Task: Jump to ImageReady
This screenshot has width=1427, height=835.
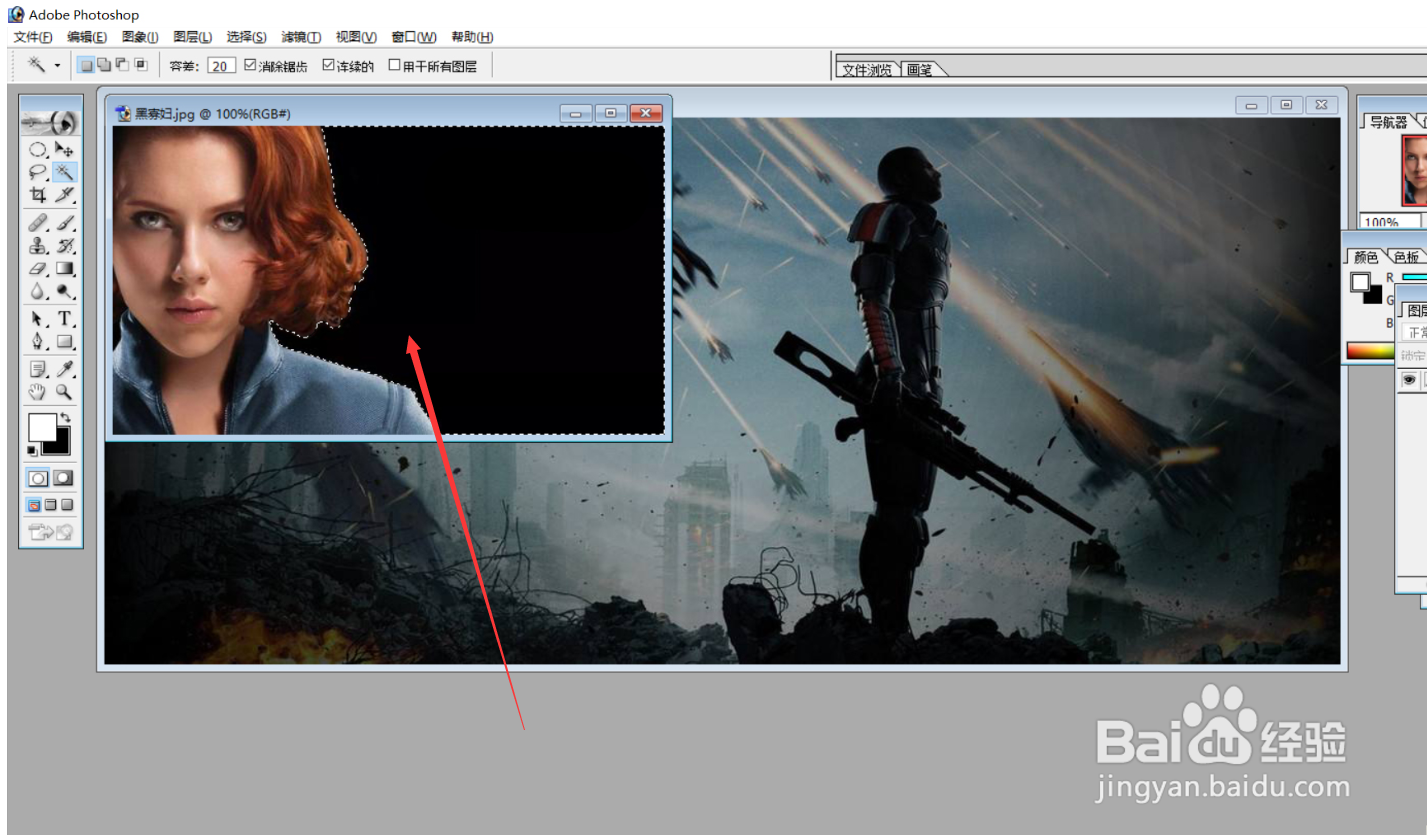Action: 51,533
